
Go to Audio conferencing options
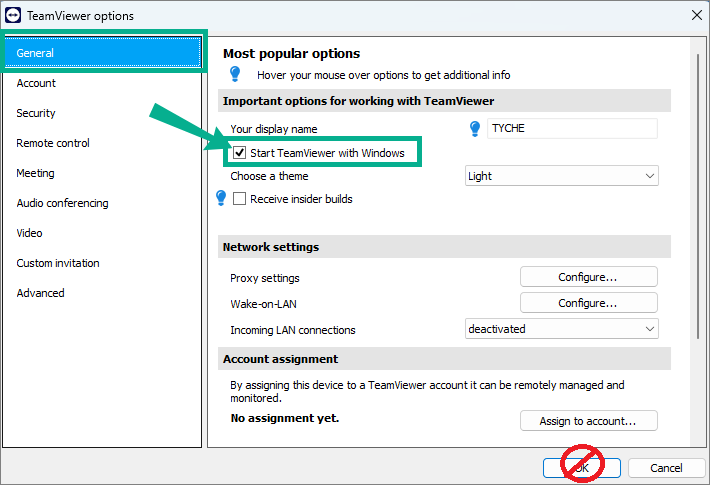click(x=102, y=203)
